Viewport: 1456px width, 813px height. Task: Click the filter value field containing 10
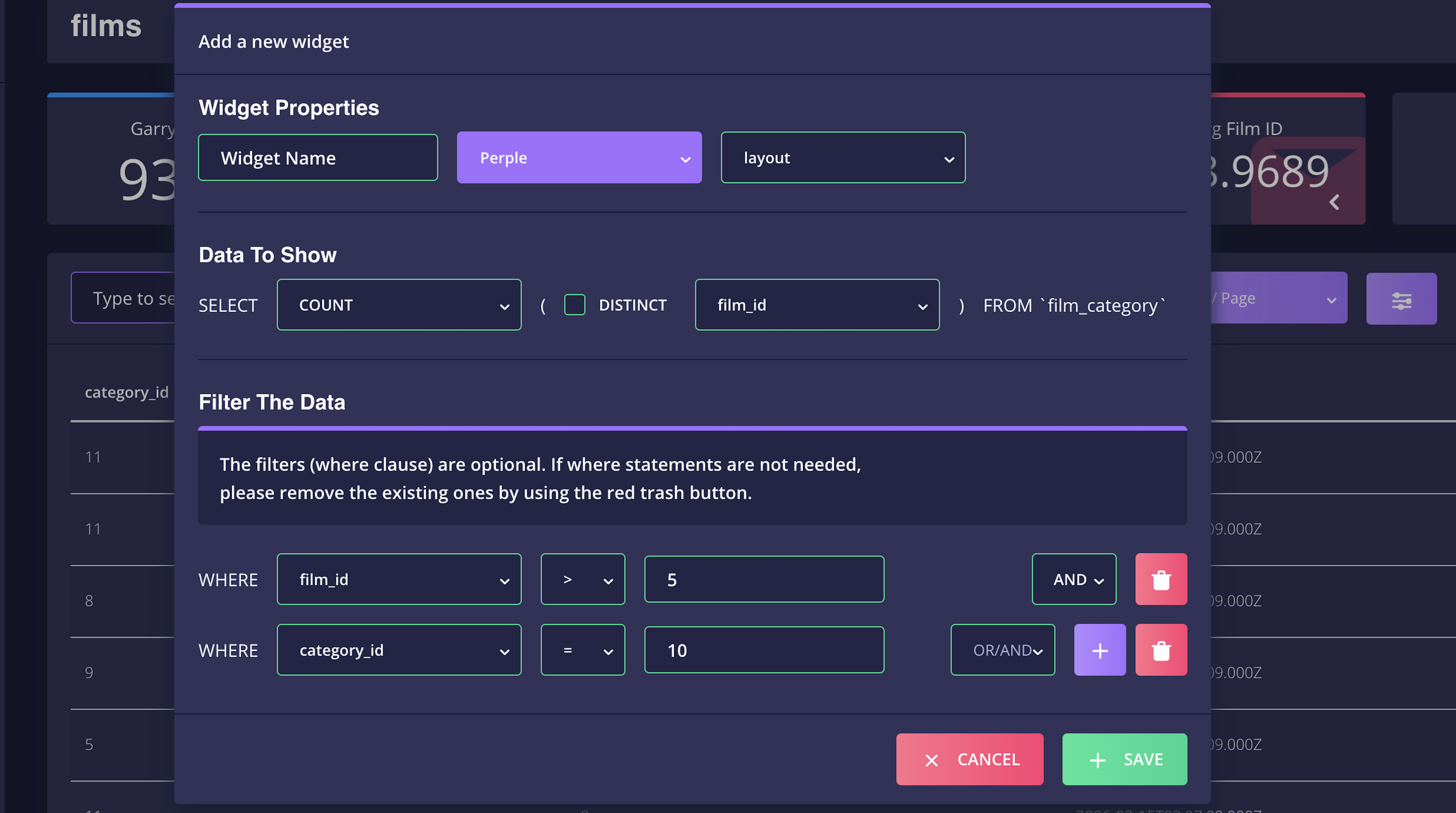click(764, 650)
